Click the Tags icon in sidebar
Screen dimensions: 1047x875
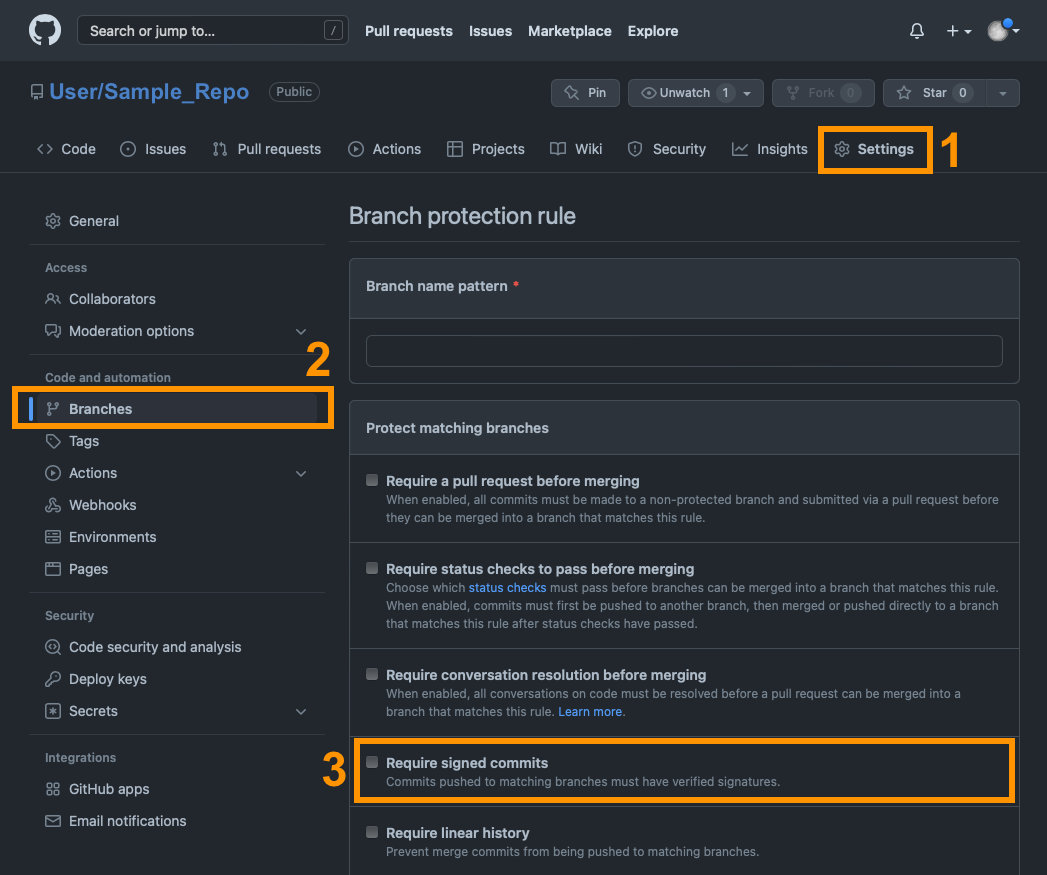tap(53, 441)
